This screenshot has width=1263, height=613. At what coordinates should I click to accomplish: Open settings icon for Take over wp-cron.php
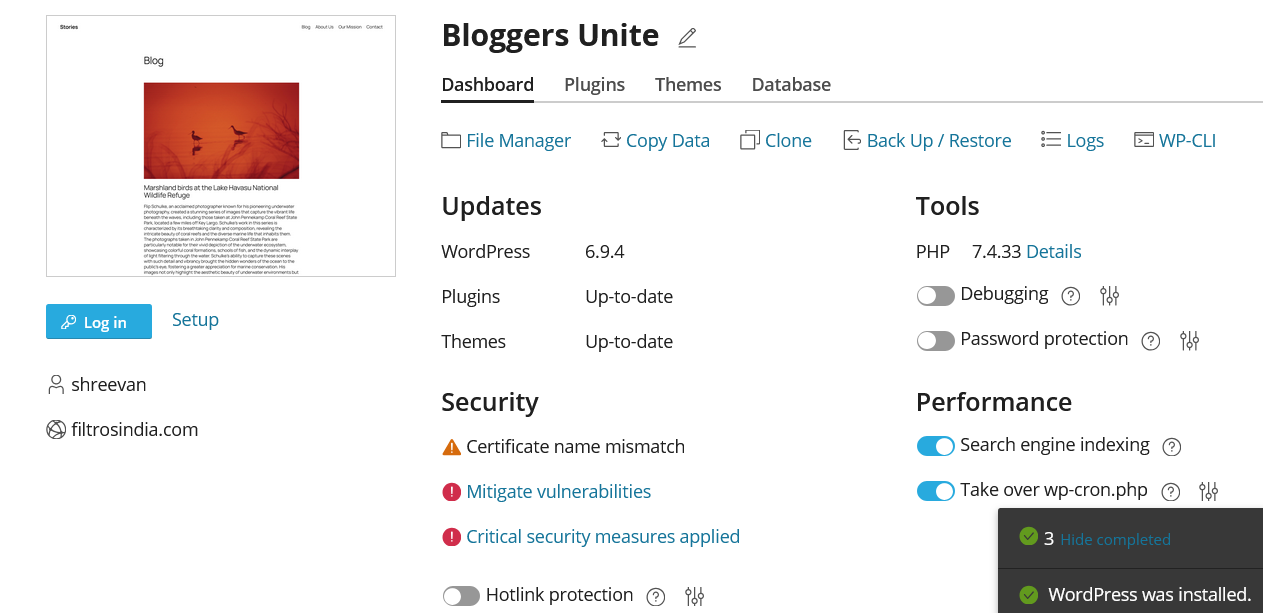(1209, 492)
